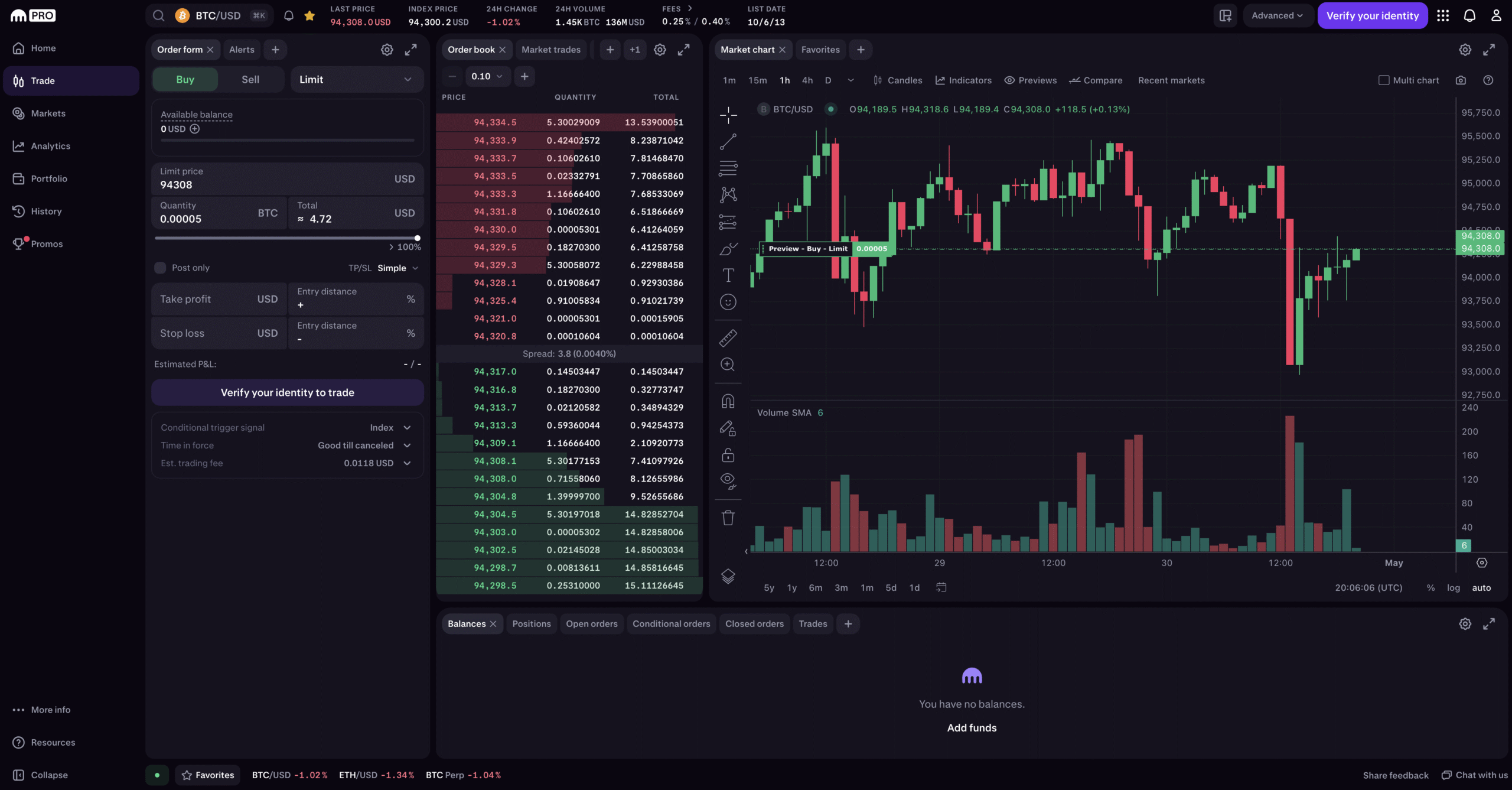The image size is (1512, 790).
Task: Enable the Multi chart checkbox
Action: pos(1384,80)
